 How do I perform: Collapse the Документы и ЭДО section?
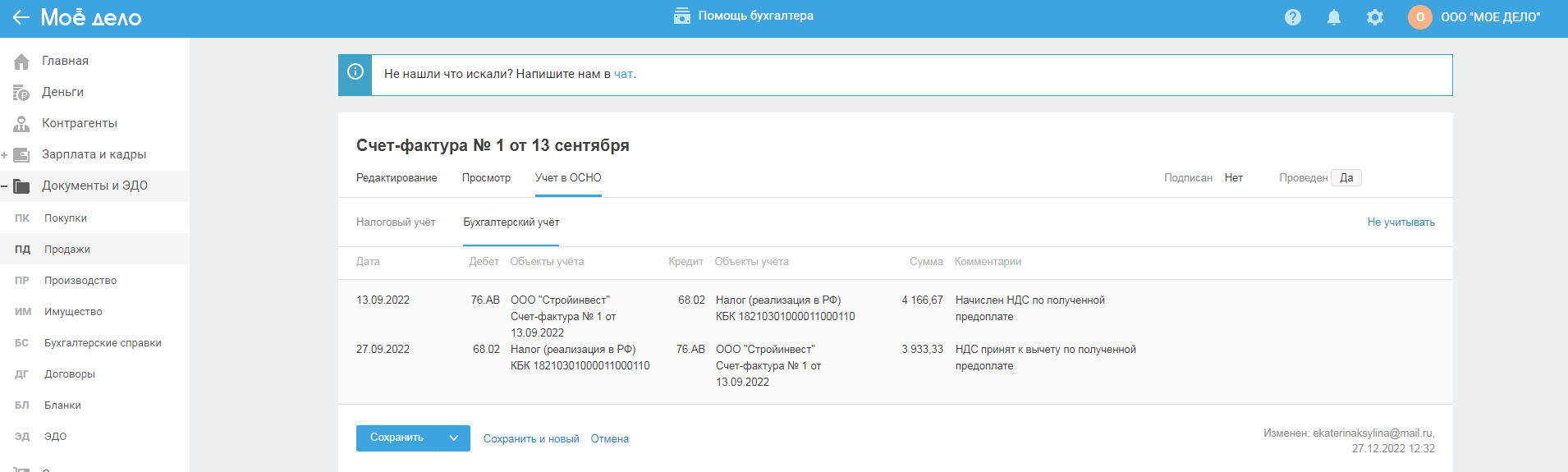coord(5,186)
